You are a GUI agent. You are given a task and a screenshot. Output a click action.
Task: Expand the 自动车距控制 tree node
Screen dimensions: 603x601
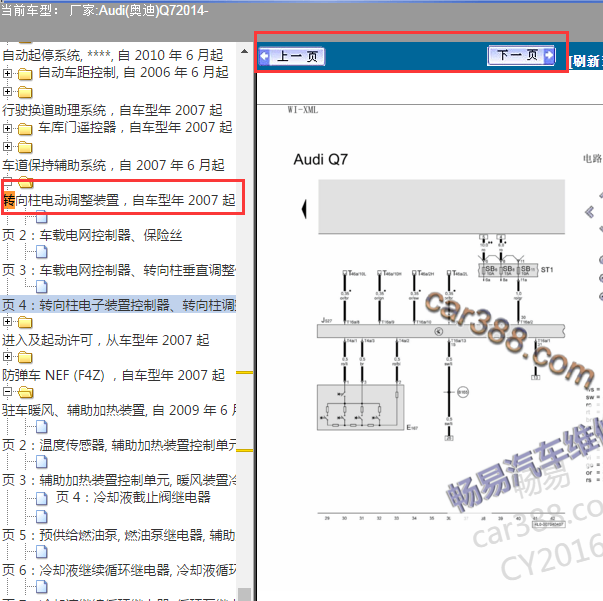7,73
